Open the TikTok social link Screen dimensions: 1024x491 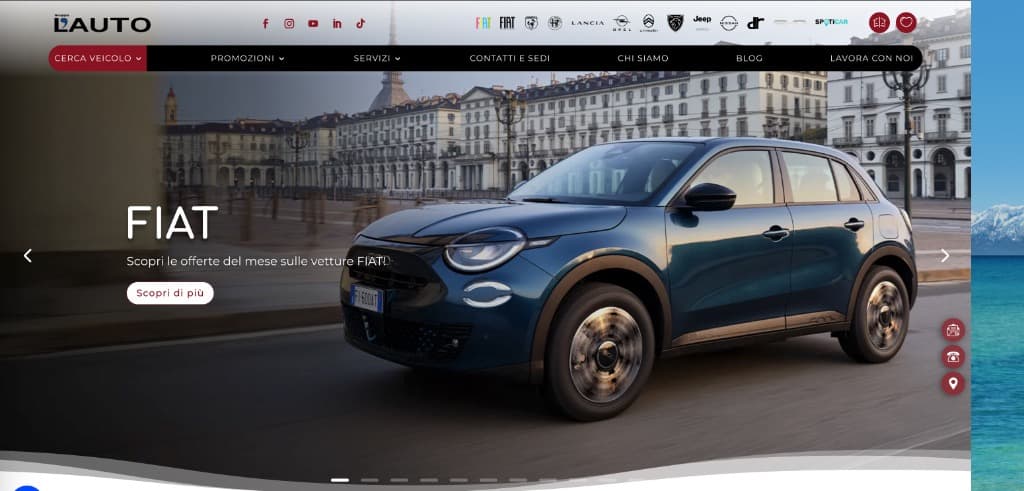360,24
